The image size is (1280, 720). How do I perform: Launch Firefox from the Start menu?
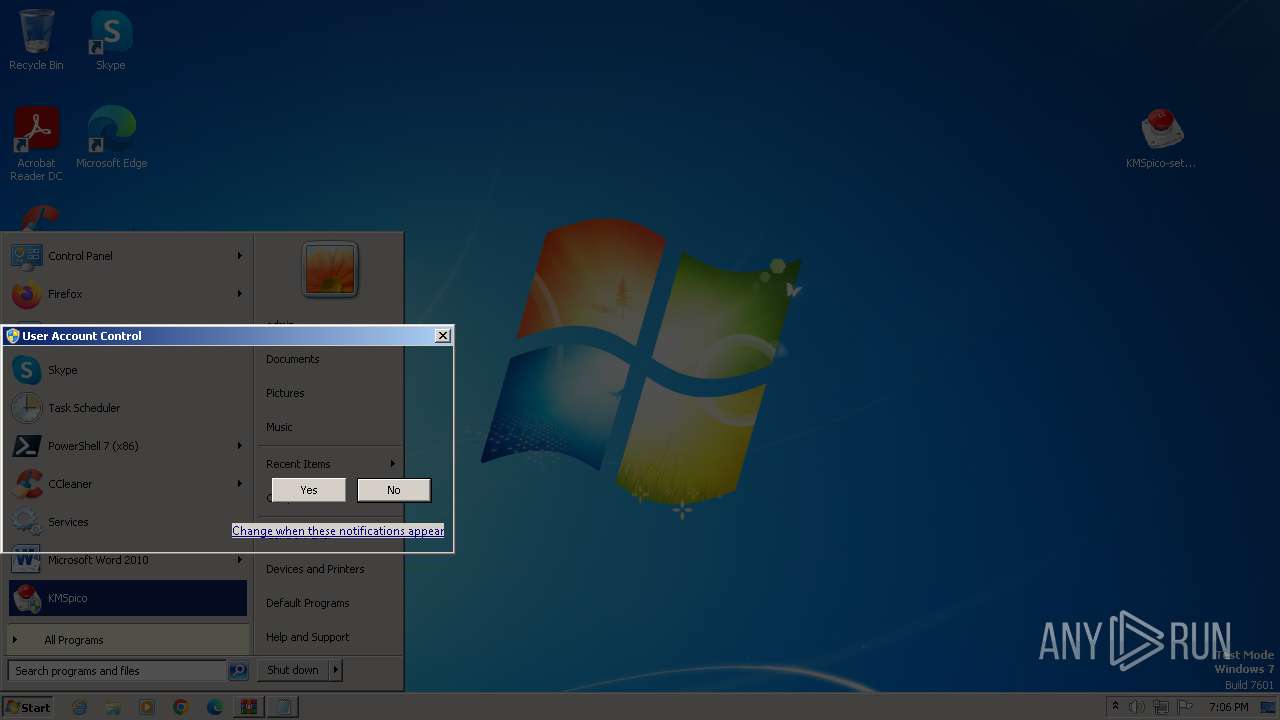pos(127,294)
